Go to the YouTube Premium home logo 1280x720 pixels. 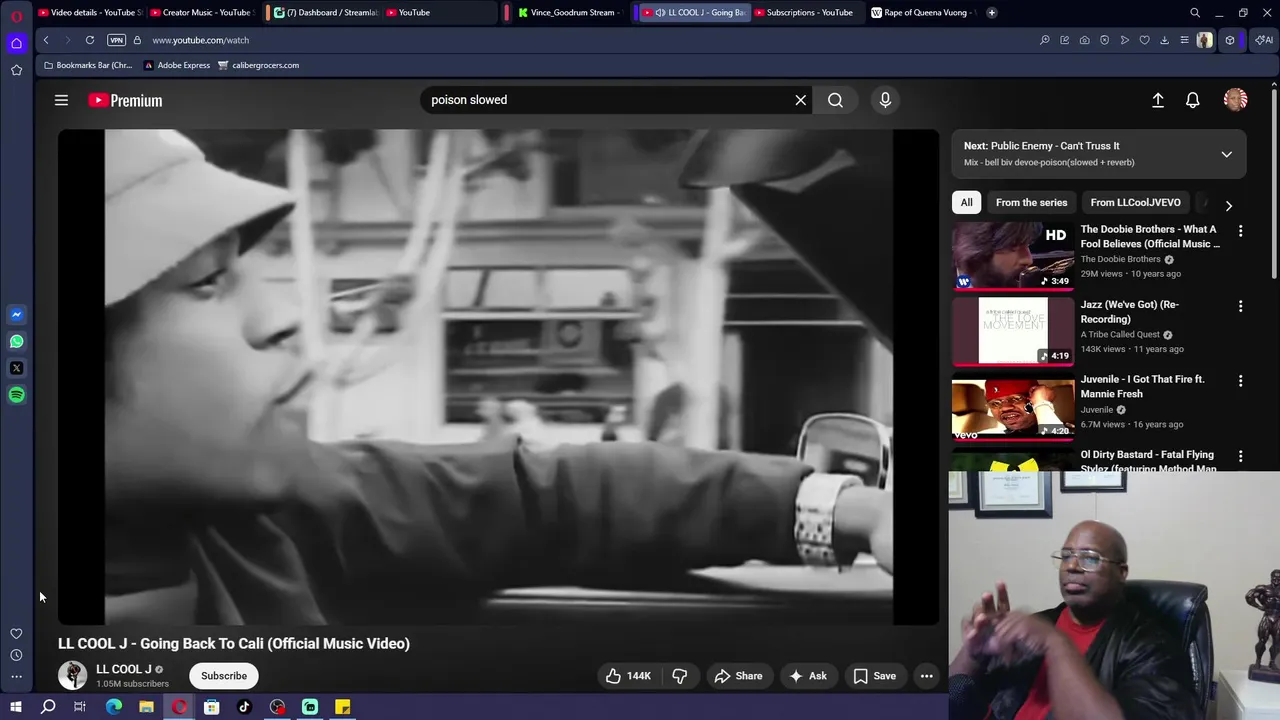125,100
